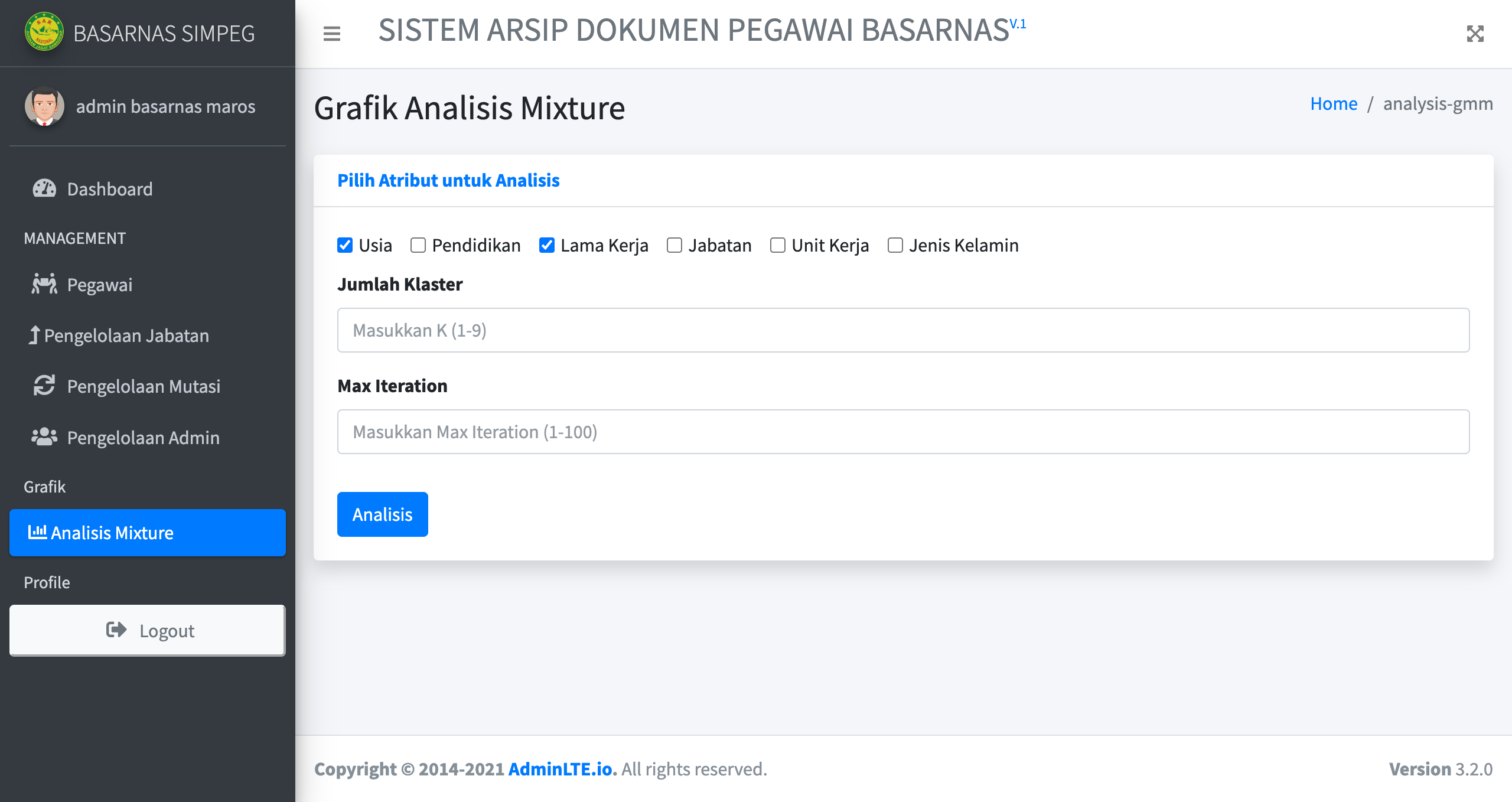Click the Dashboard speedometer icon

(44, 189)
